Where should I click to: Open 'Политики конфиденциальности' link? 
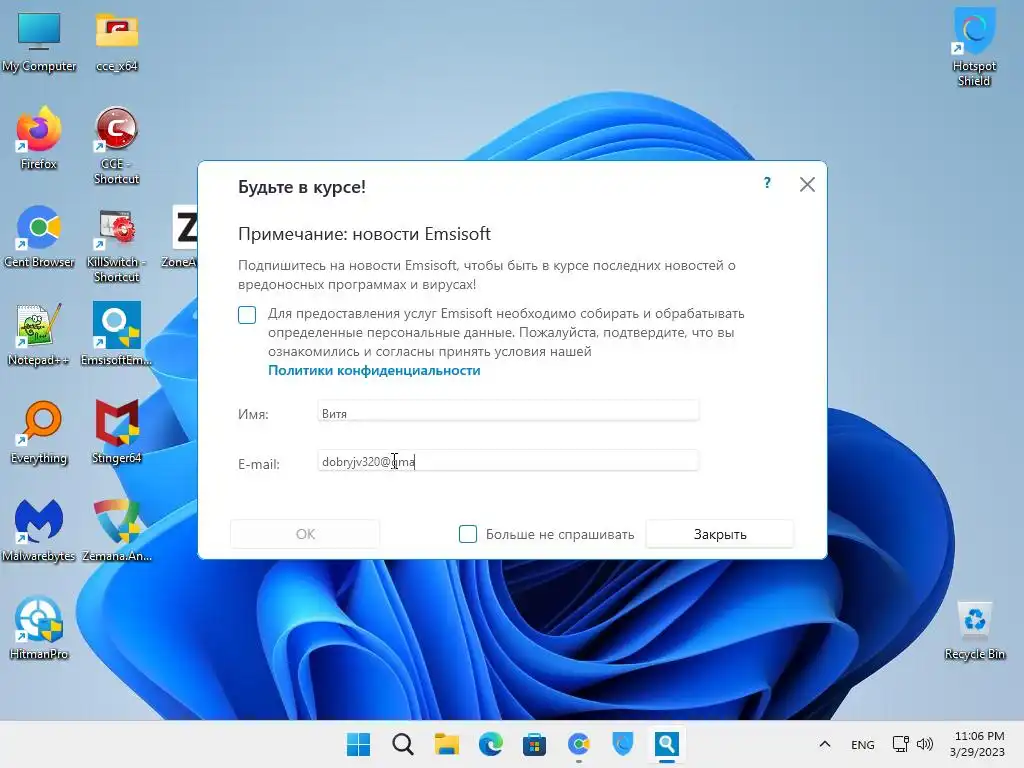[x=374, y=370]
